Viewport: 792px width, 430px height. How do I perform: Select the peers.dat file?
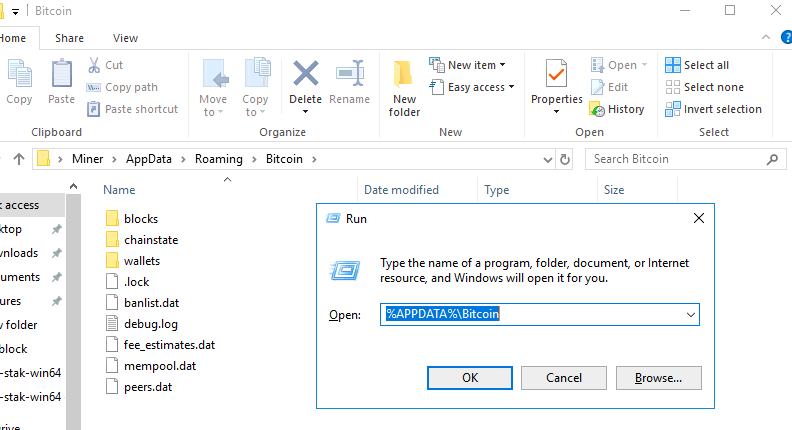click(x=139, y=387)
